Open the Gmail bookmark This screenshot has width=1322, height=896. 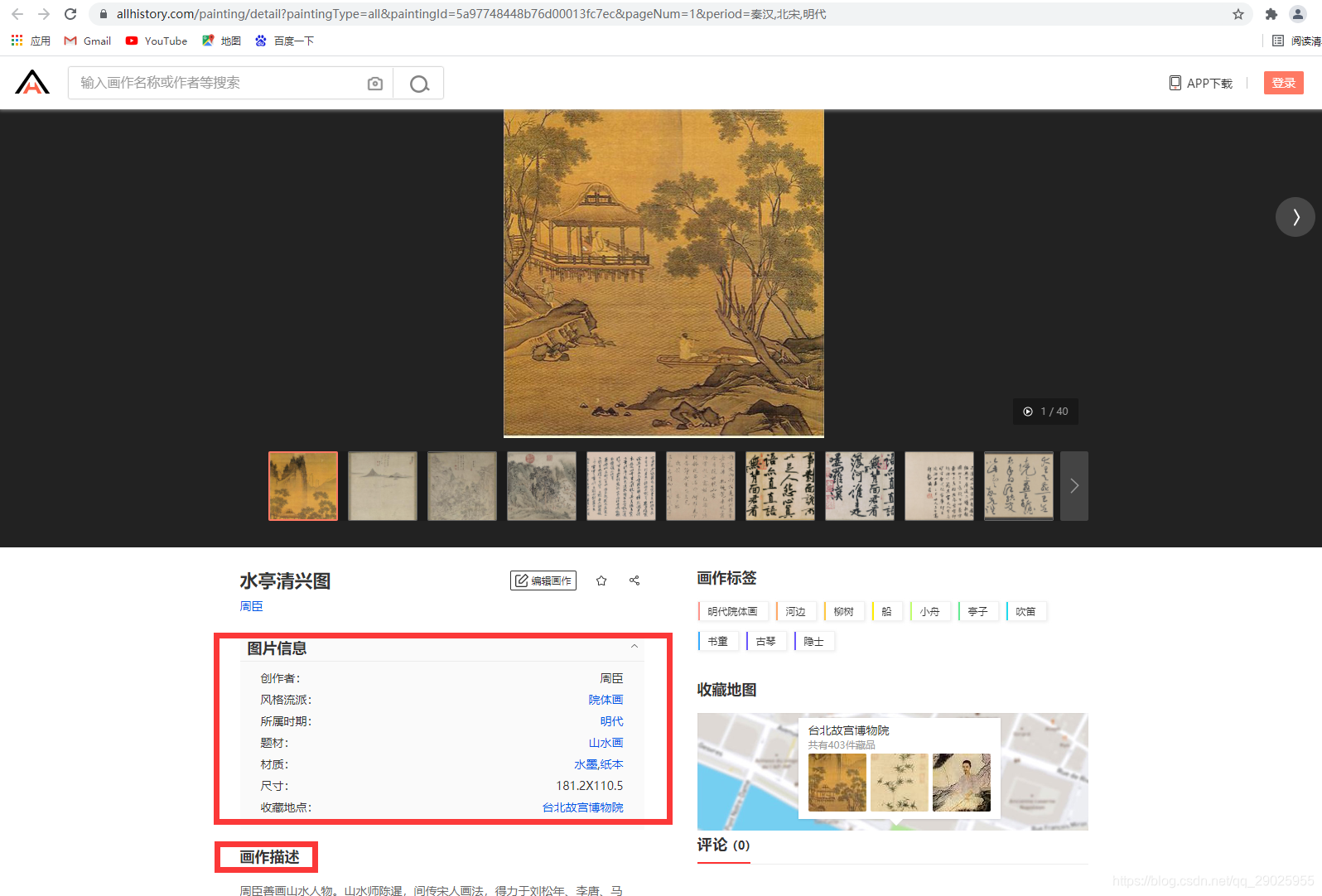[x=88, y=41]
